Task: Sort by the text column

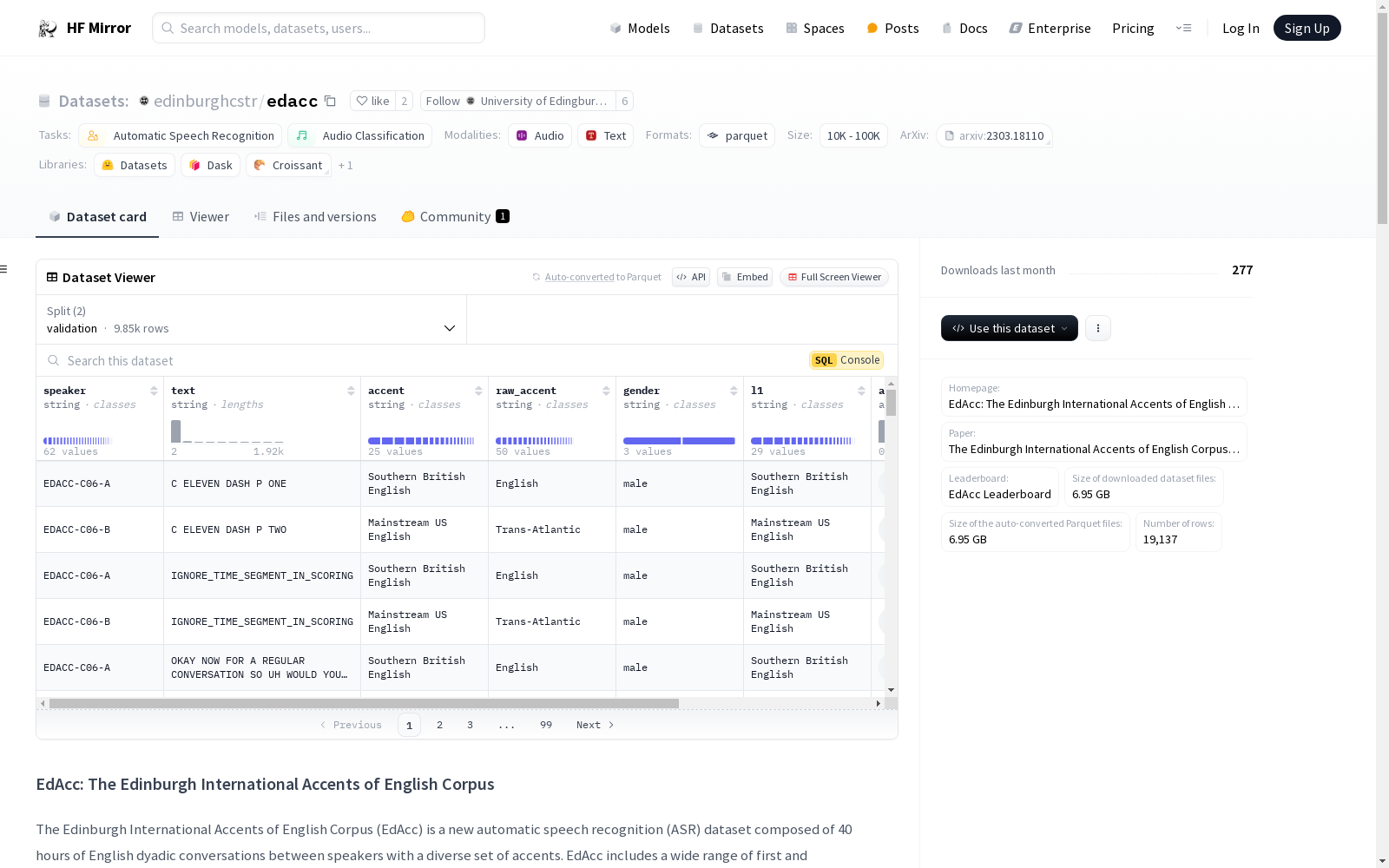Action: pyautogui.click(x=351, y=391)
